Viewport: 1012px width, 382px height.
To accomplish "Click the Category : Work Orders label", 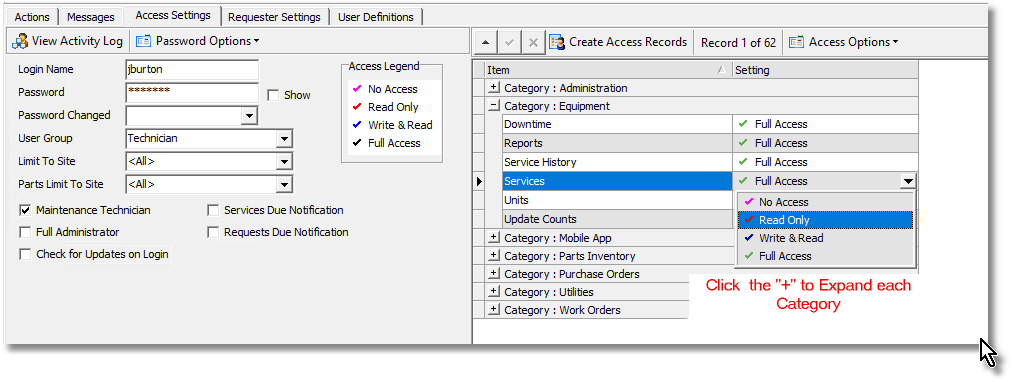I will [562, 310].
